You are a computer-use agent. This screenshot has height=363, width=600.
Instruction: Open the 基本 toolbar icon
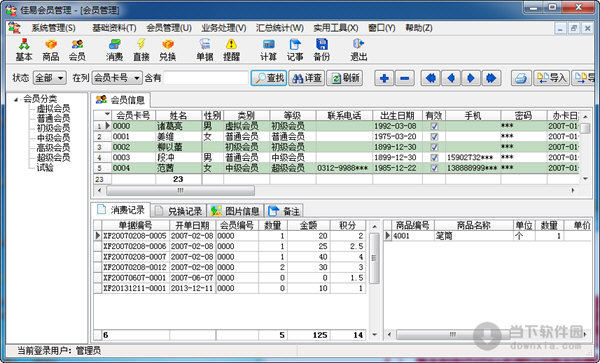pos(24,50)
